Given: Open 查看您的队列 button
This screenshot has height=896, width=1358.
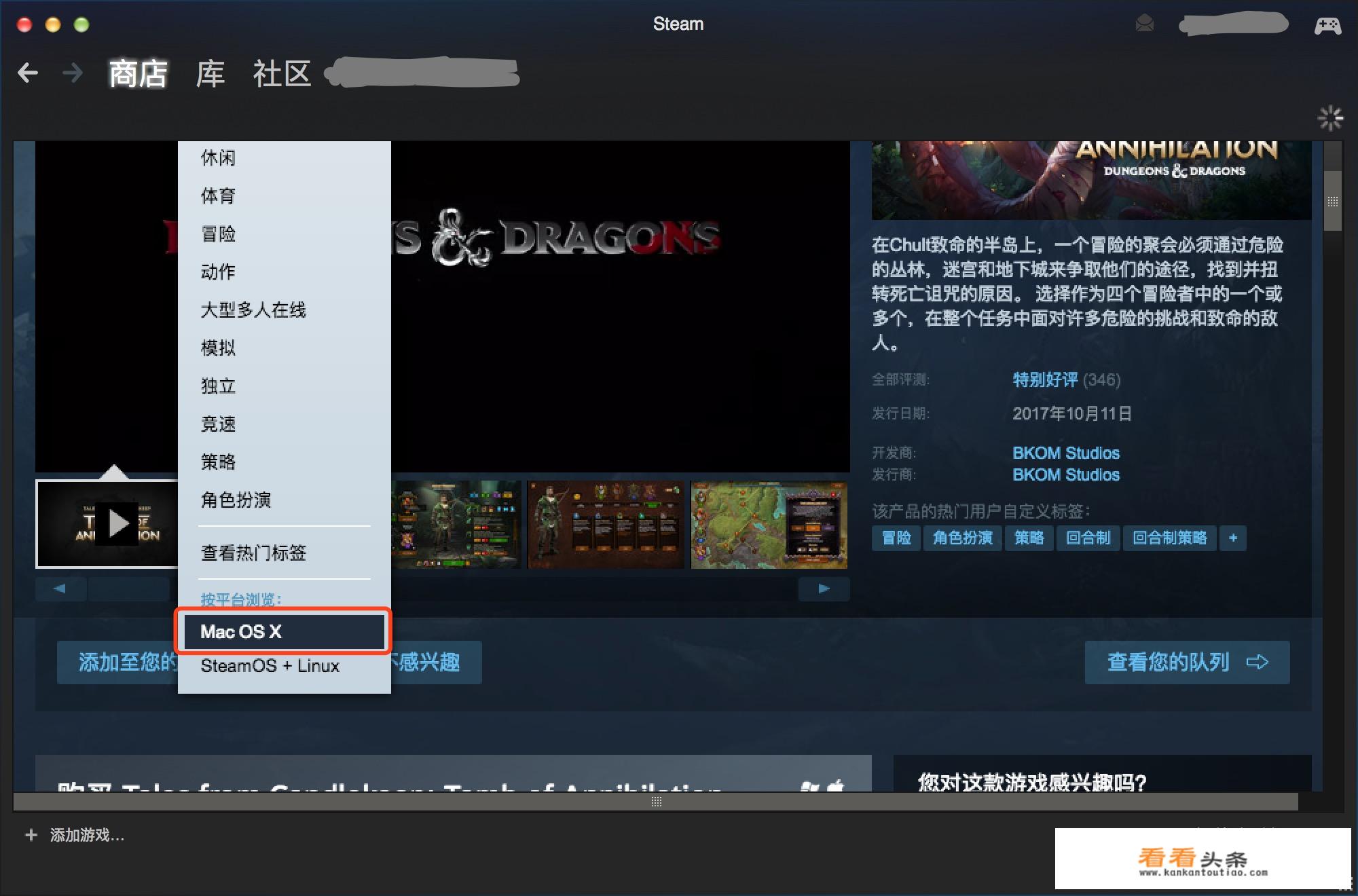Looking at the screenshot, I should pyautogui.click(x=1187, y=662).
